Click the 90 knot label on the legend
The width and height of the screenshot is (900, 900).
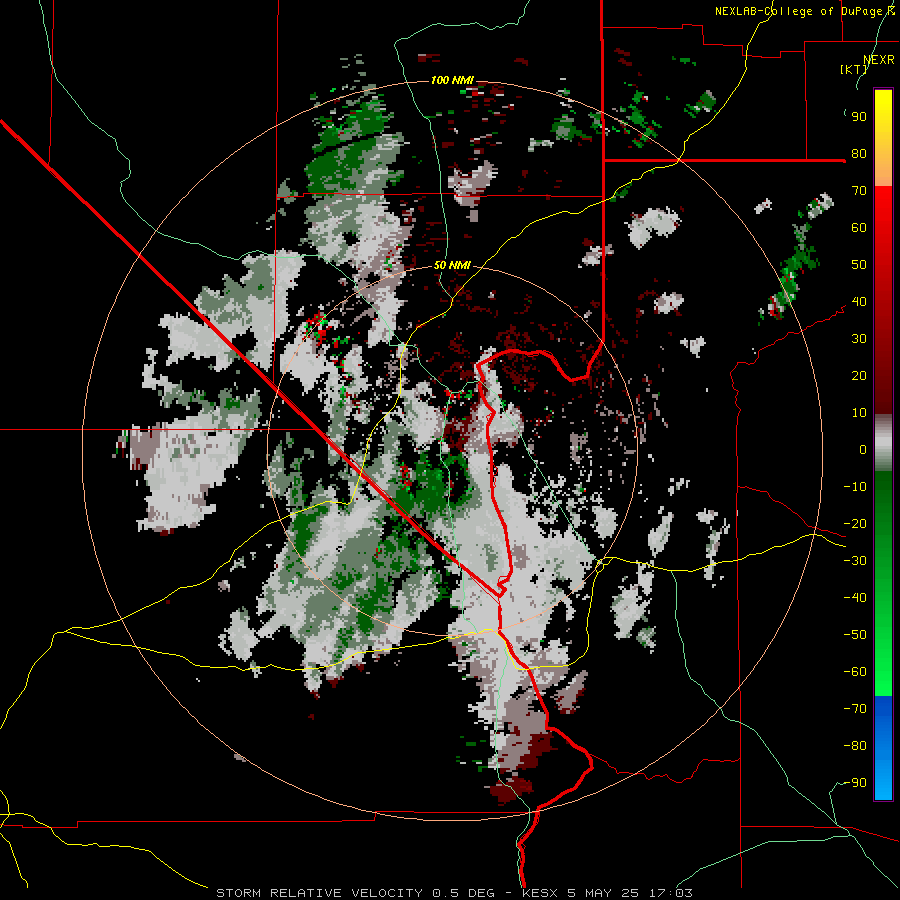(859, 117)
